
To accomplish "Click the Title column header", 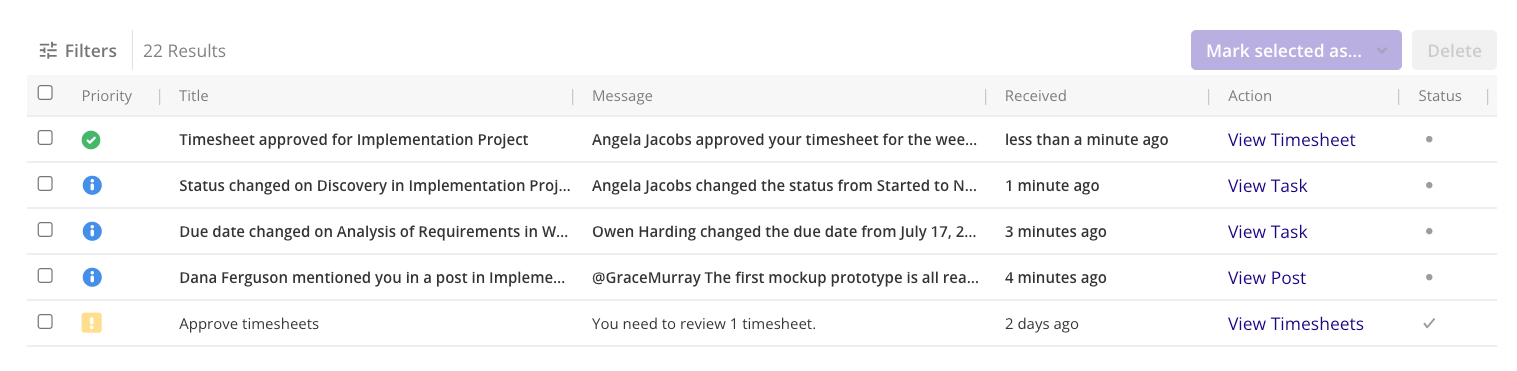I will (x=194, y=96).
